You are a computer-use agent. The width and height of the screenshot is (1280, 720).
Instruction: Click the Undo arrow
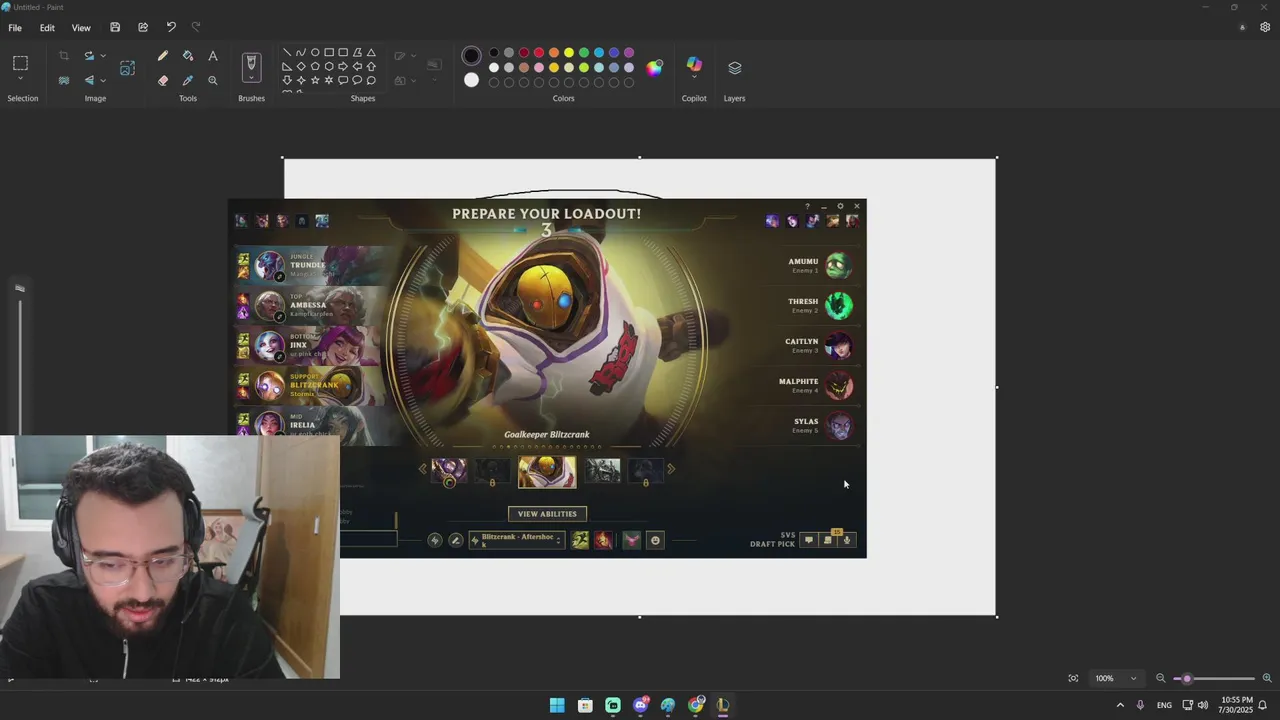(x=171, y=27)
